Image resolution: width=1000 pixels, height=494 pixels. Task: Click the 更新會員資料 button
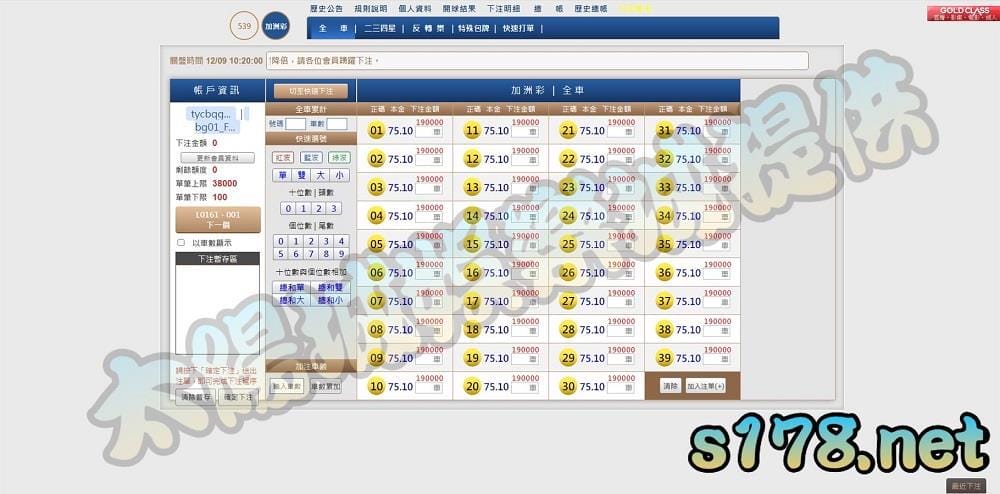tap(217, 158)
